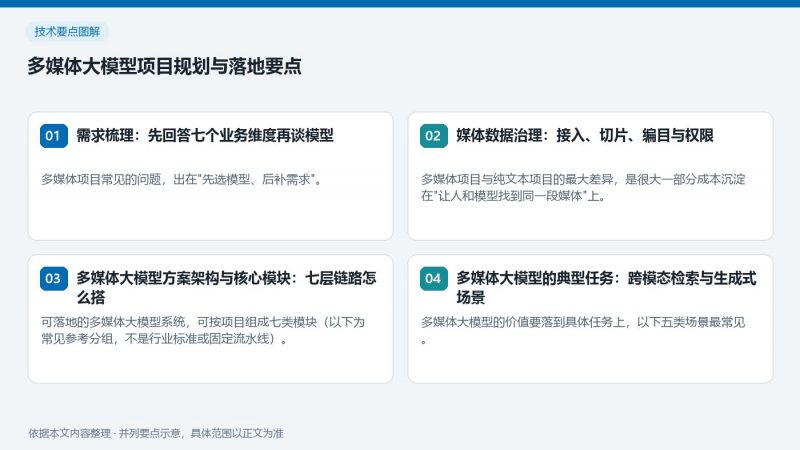The height and width of the screenshot is (450, 800).
Task: Select the title 多媒体大模型项目规划与落地要点
Action: 164,66
